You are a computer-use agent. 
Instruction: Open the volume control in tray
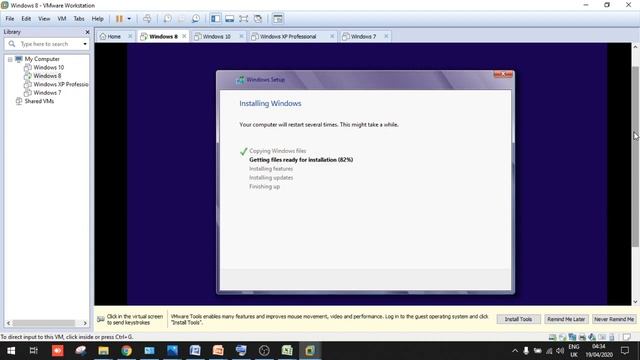(x=560, y=351)
